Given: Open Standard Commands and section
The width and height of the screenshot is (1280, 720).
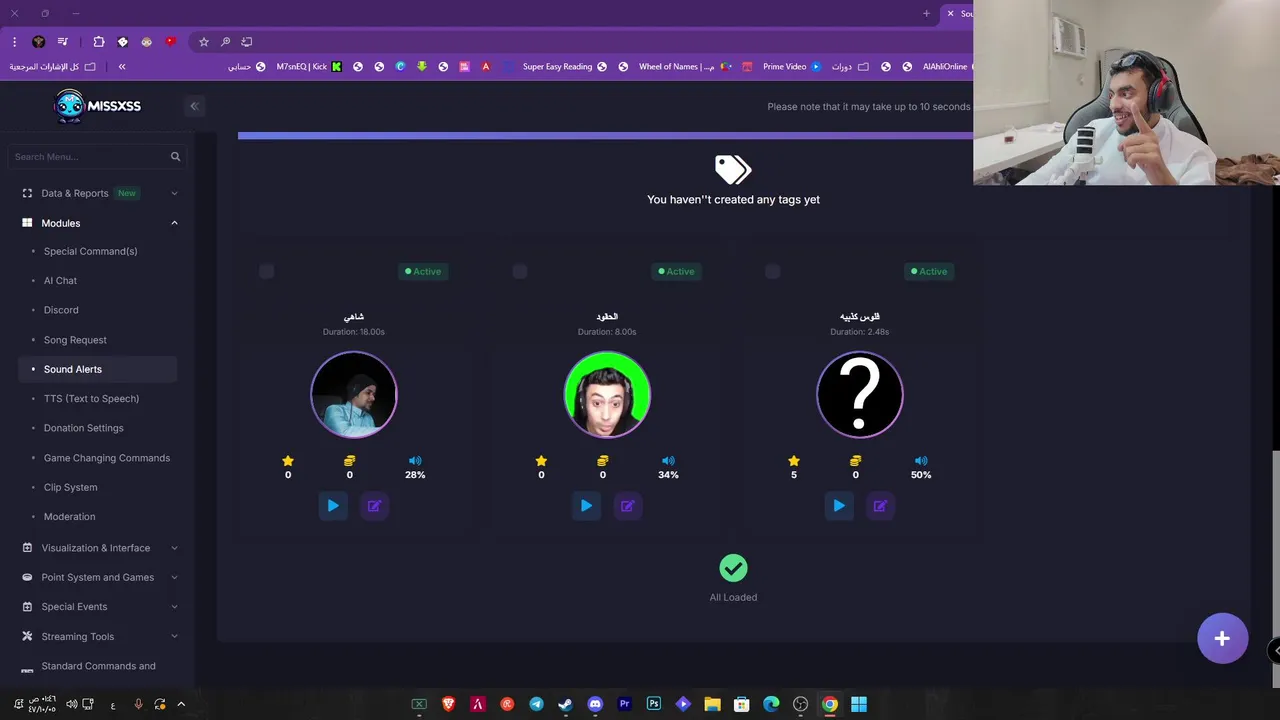Looking at the screenshot, I should coord(98,668).
